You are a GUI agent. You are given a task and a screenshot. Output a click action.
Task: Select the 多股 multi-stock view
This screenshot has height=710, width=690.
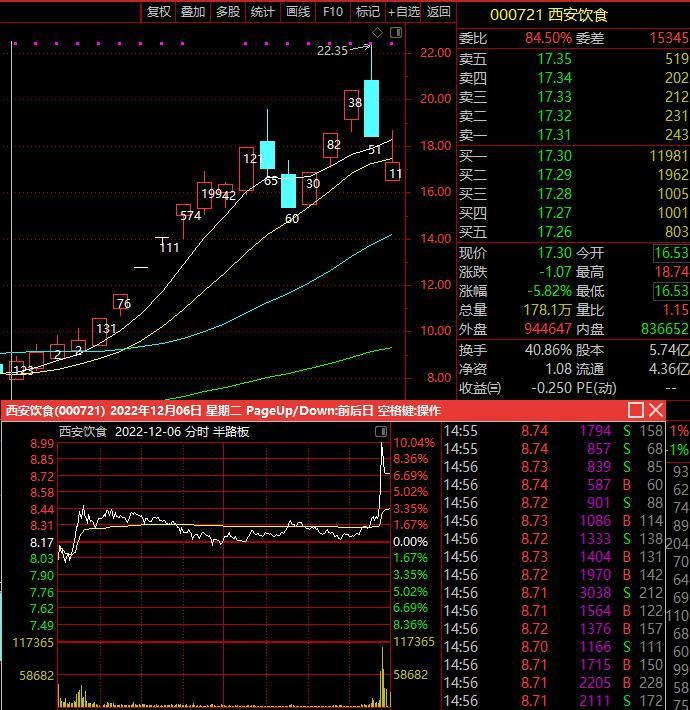[228, 12]
